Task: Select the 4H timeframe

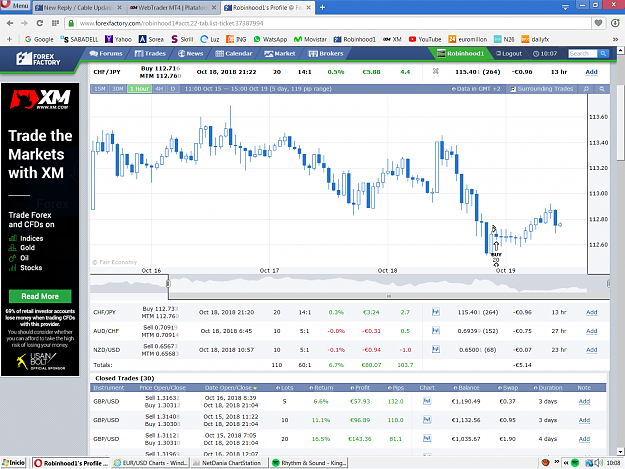Action: (x=159, y=89)
